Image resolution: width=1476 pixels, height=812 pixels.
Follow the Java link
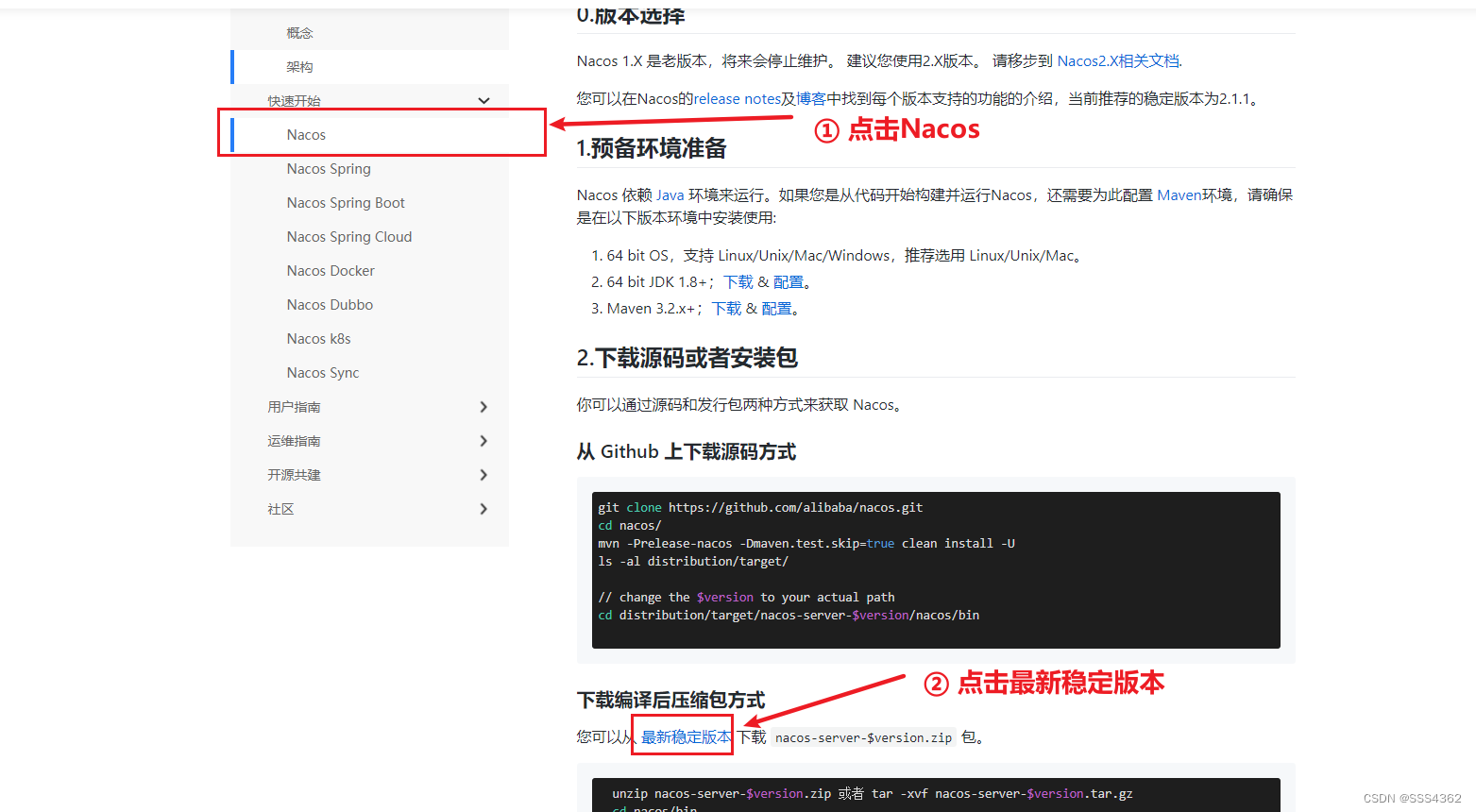tap(670, 195)
